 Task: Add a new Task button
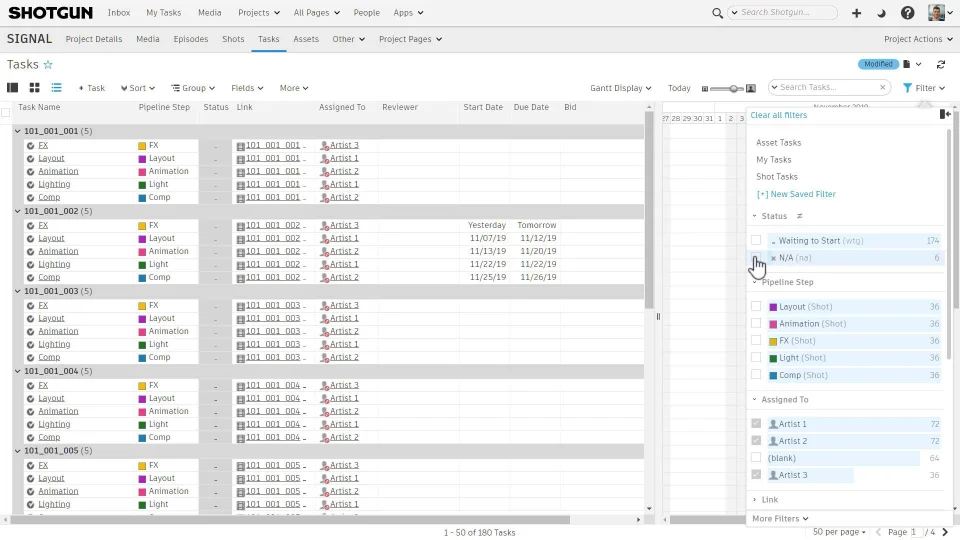coord(92,88)
